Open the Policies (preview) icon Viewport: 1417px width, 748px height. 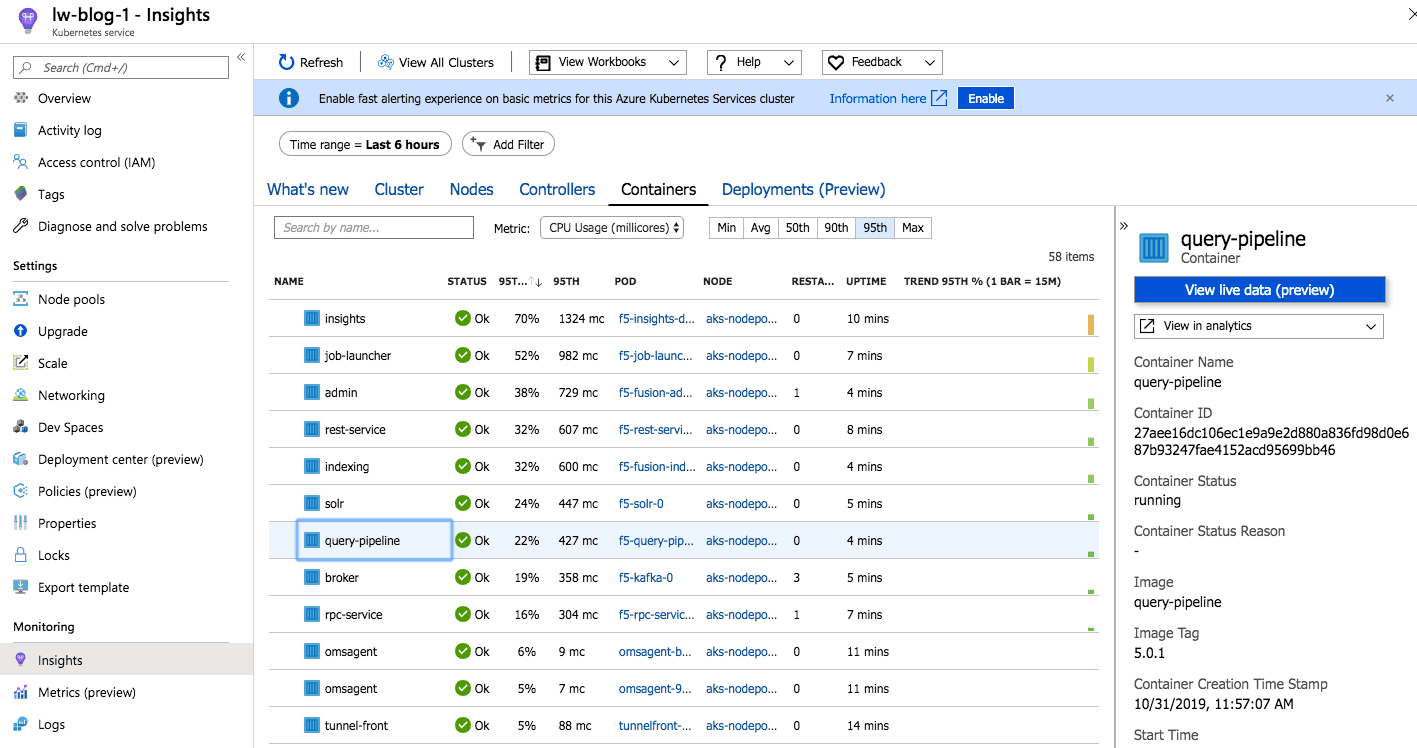coord(21,491)
